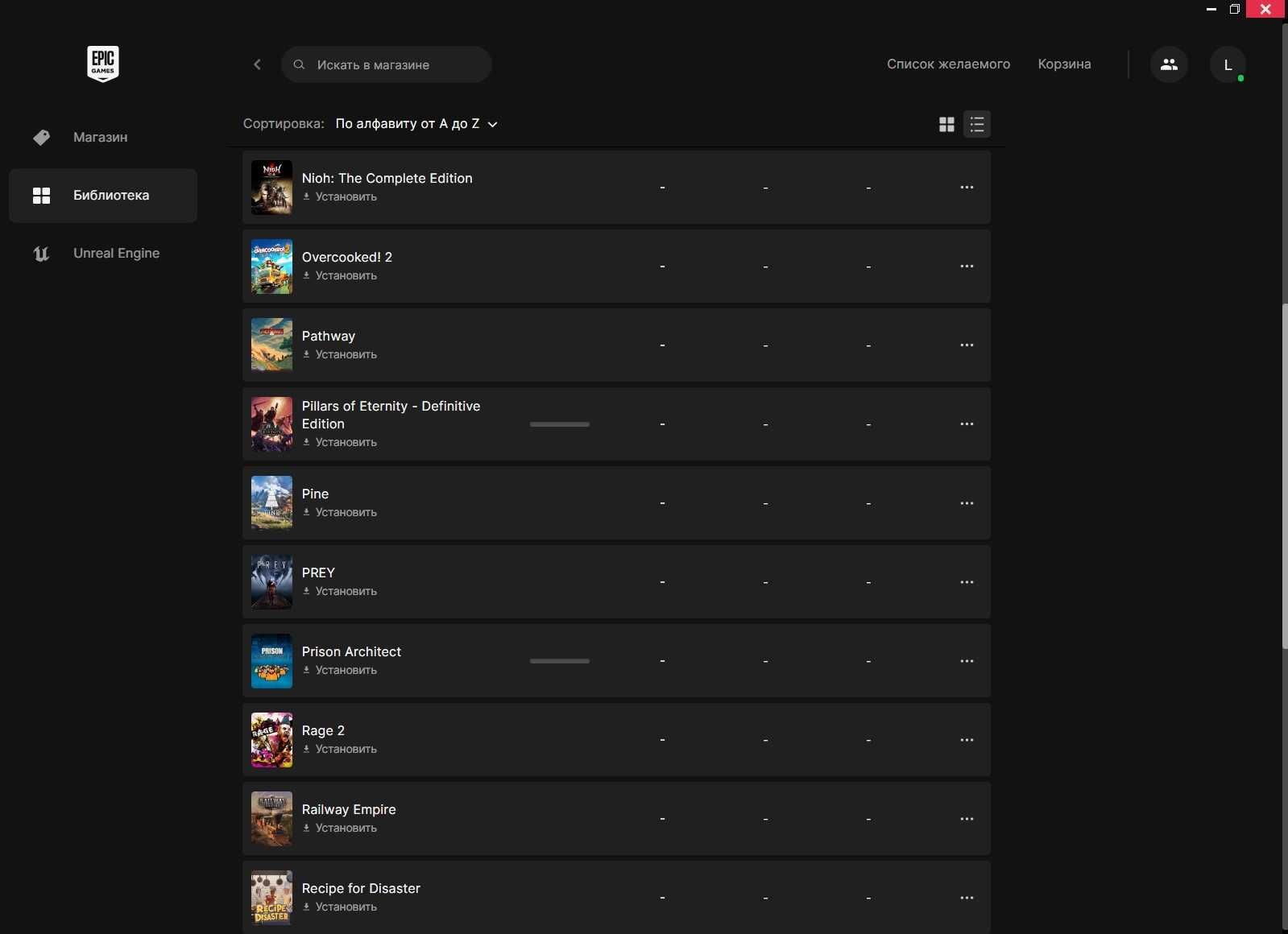Viewport: 1288px width, 934px height.
Task: Open the Unreal Engine section
Action: click(103, 254)
